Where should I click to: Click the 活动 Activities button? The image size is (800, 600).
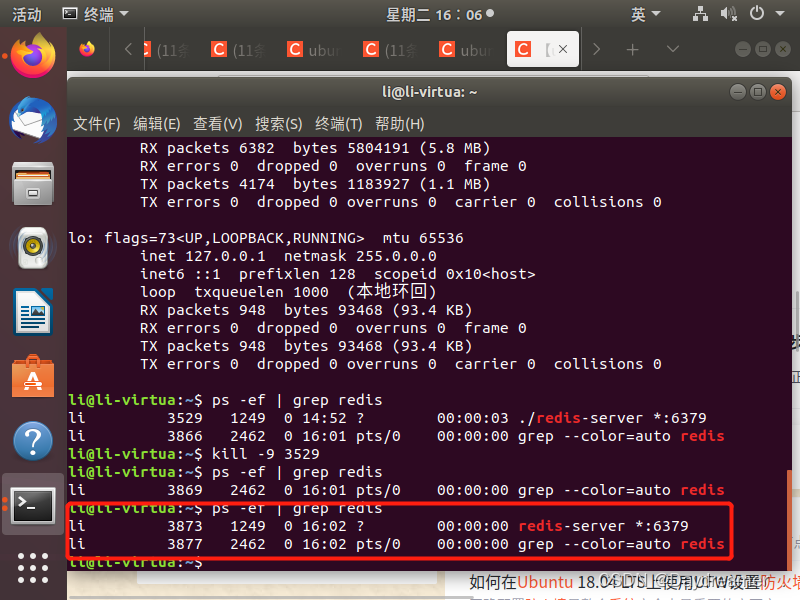click(25, 14)
